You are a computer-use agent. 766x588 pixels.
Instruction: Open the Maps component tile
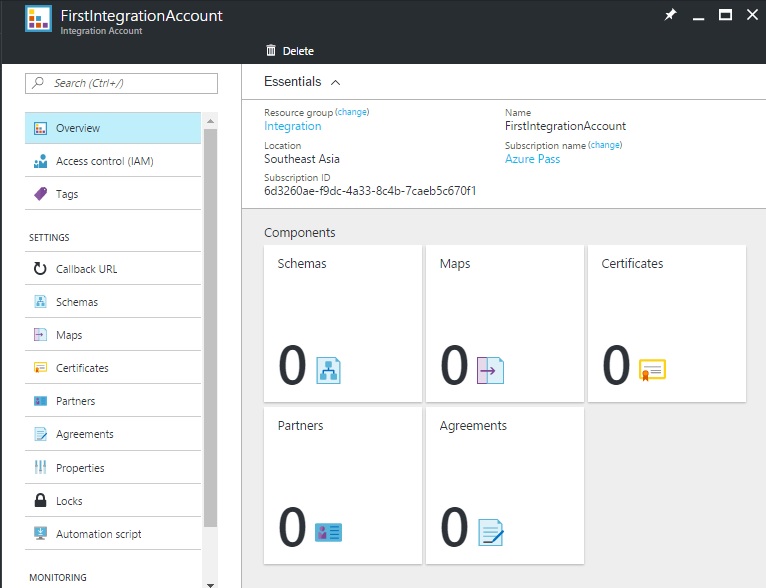[502, 323]
